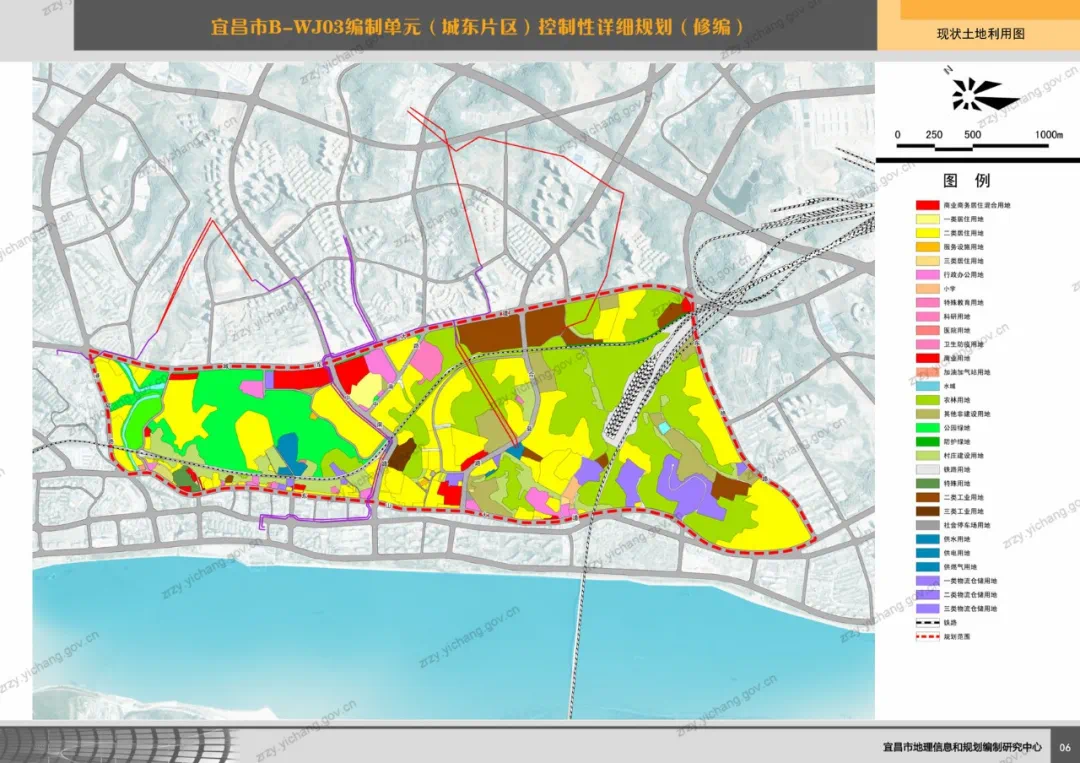
Task: Select the 规划范围 red dashed legend symbol
Action: [928, 636]
